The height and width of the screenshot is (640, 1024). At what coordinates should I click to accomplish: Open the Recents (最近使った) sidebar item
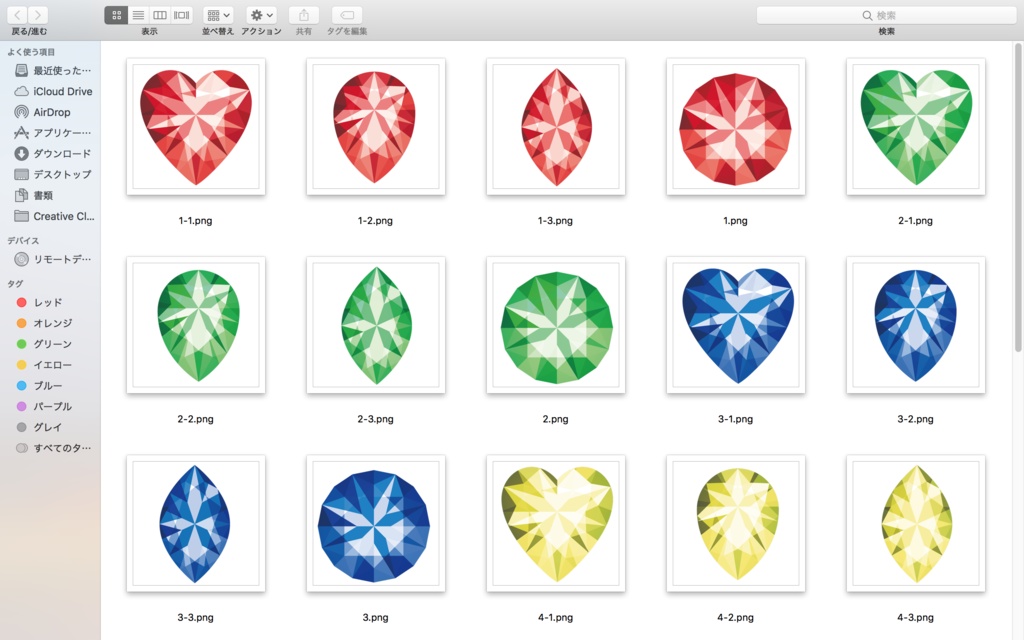[52, 71]
